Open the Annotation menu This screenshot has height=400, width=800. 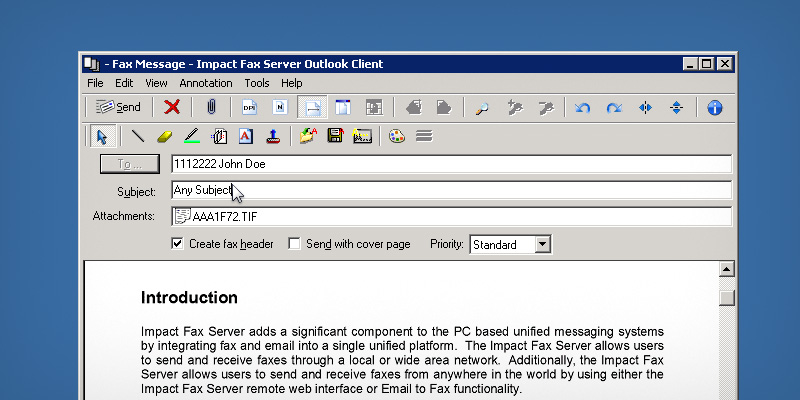[206, 83]
